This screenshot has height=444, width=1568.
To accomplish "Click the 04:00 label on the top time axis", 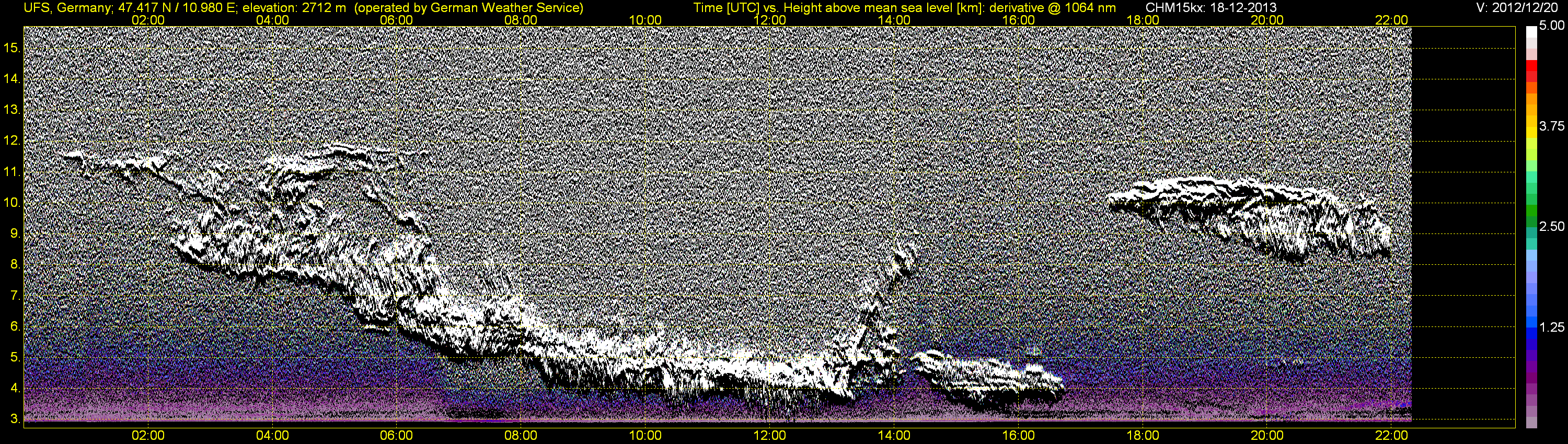I will click(x=273, y=20).
